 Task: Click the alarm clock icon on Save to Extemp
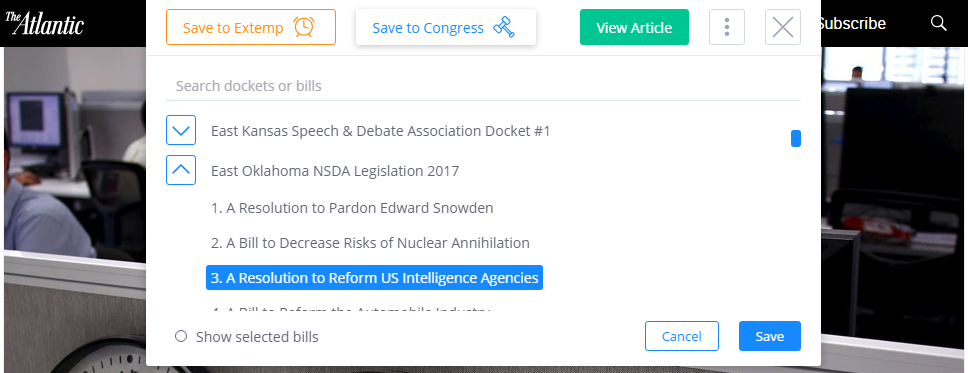pos(304,27)
